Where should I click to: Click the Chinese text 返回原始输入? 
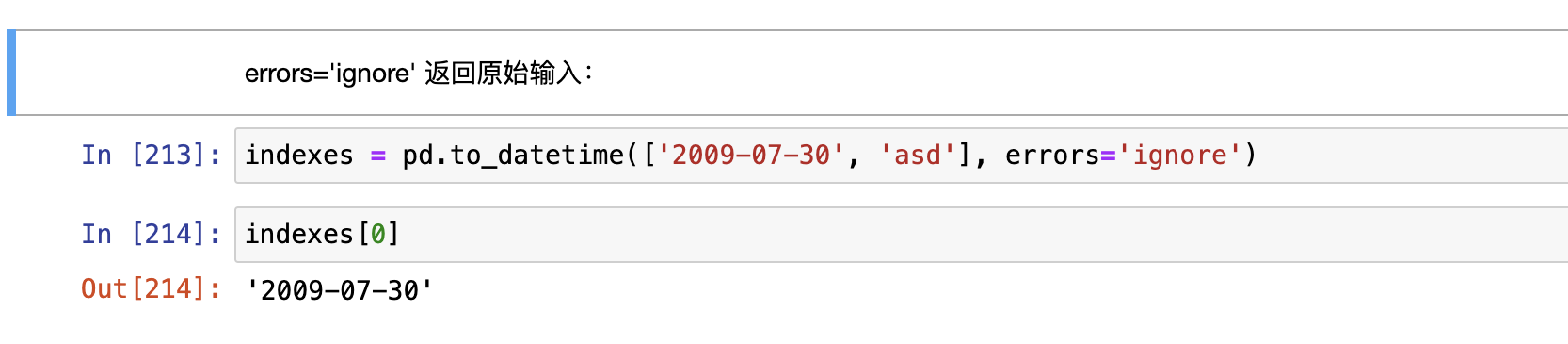coord(504,73)
